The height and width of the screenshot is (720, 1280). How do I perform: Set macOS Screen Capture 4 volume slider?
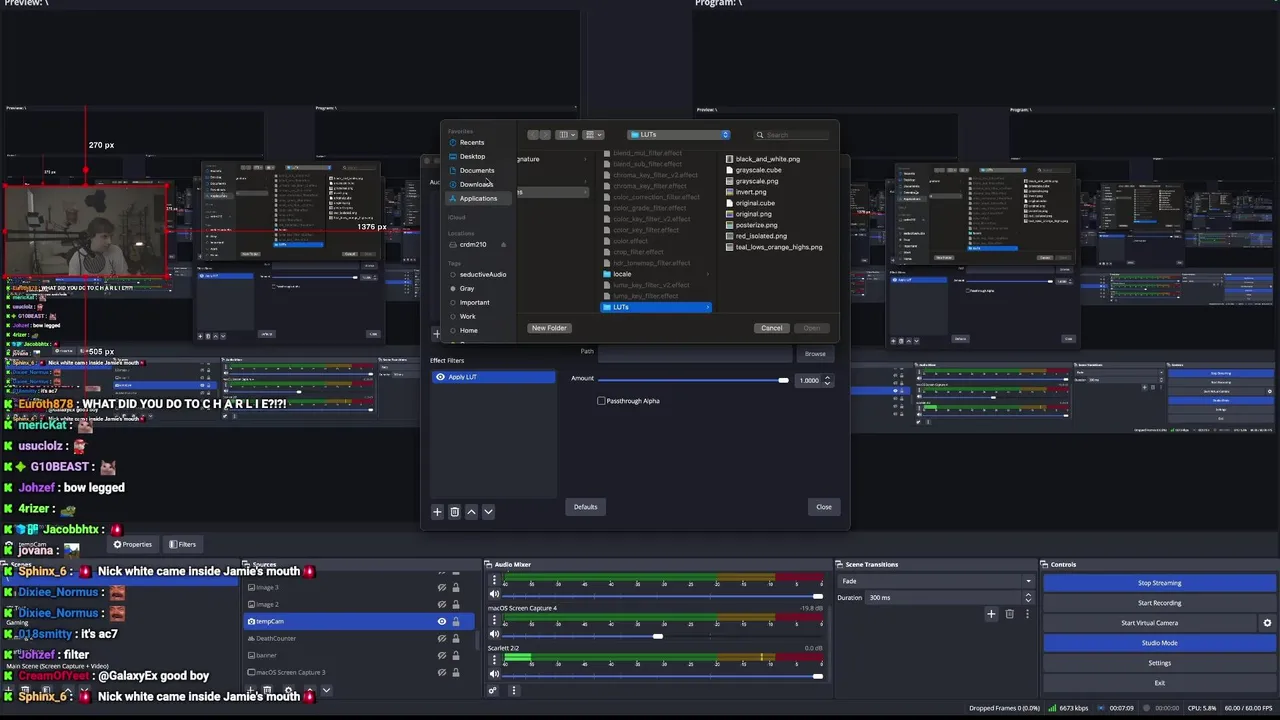coord(663,636)
